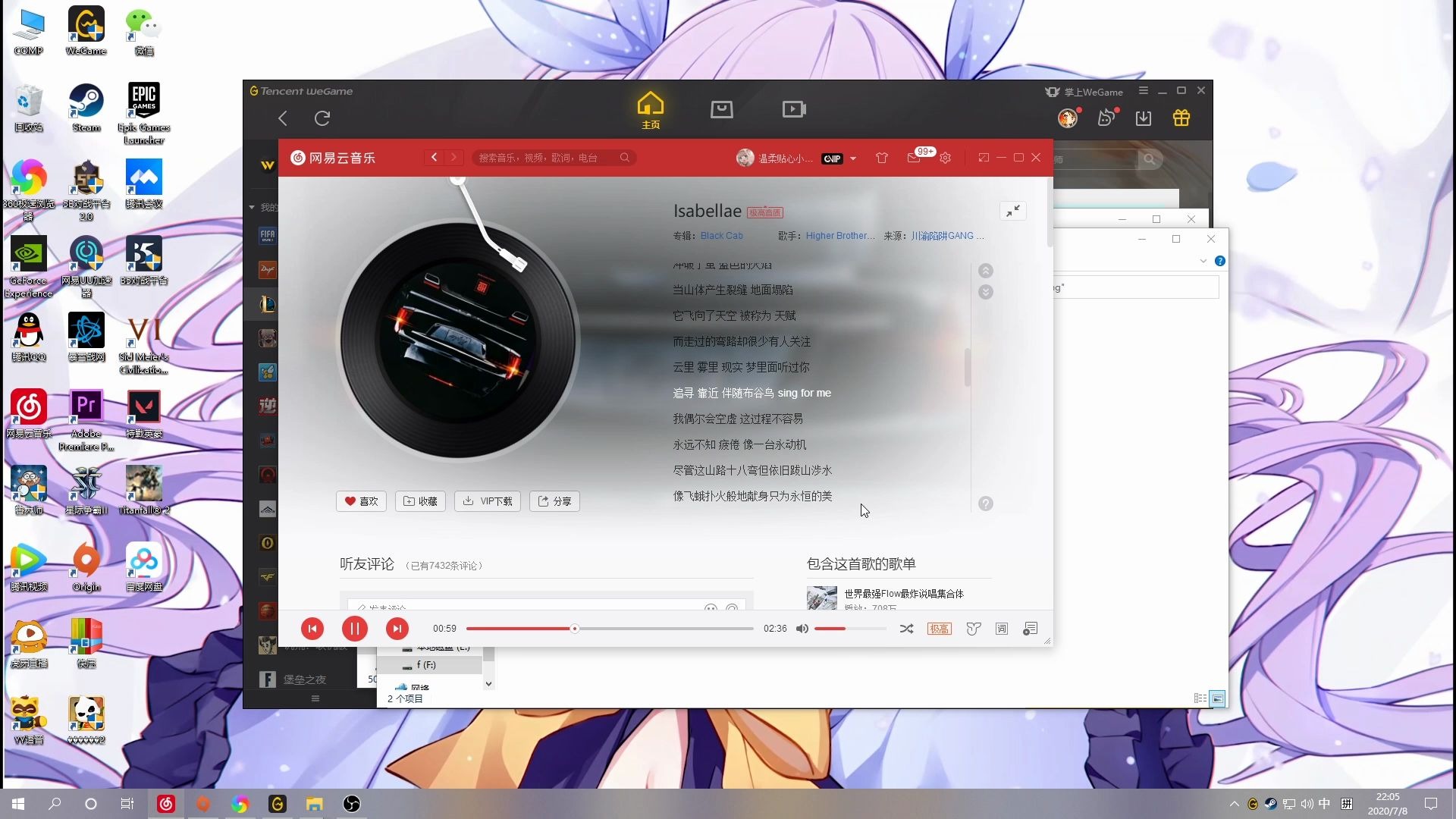Click the lyrics scroll-up arrow button
This screenshot has width=1456, height=819.
coord(985,271)
